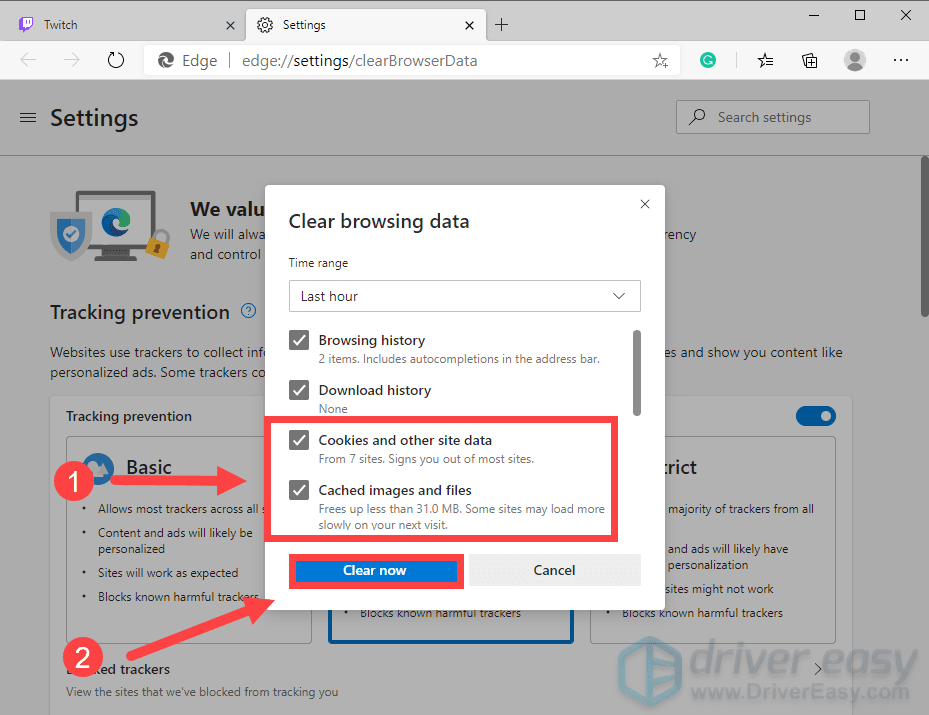Toggle the Tracking prevention switch
Viewport: 929px width, 715px height.
[x=815, y=416]
